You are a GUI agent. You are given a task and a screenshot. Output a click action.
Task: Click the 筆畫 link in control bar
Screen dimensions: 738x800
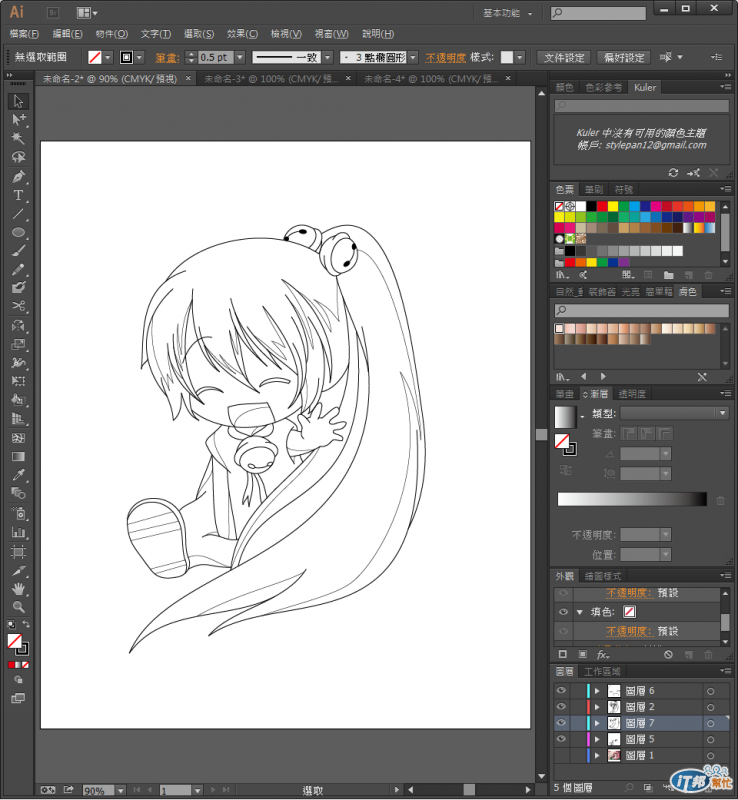167,58
